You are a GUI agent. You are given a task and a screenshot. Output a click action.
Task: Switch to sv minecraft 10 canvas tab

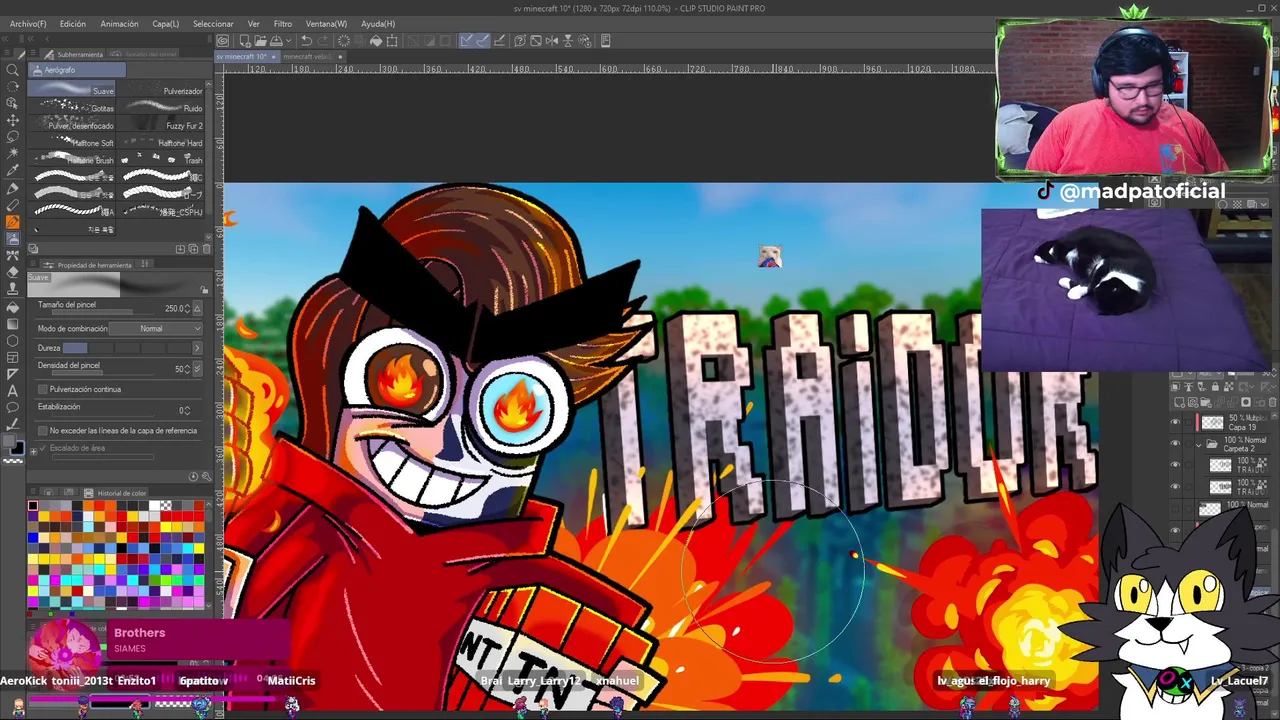point(246,56)
